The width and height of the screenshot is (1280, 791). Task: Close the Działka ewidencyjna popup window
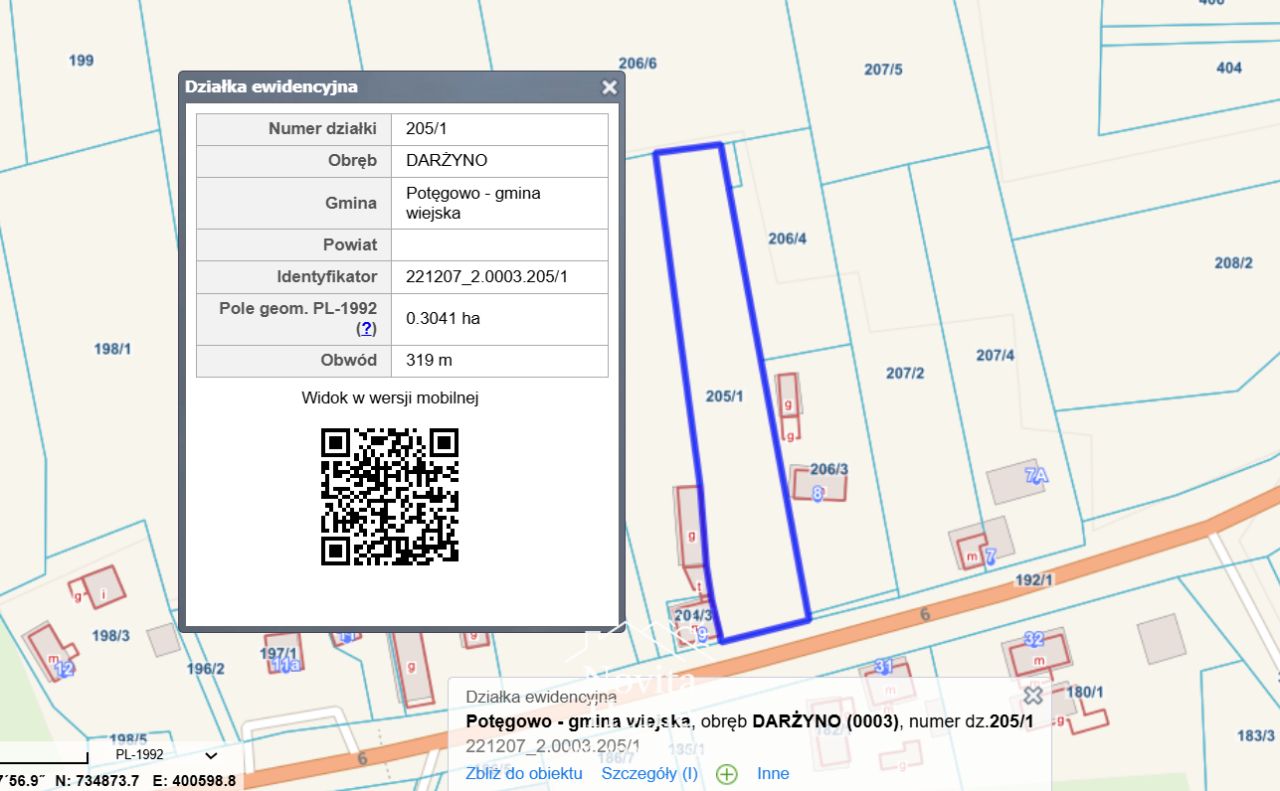click(x=609, y=87)
